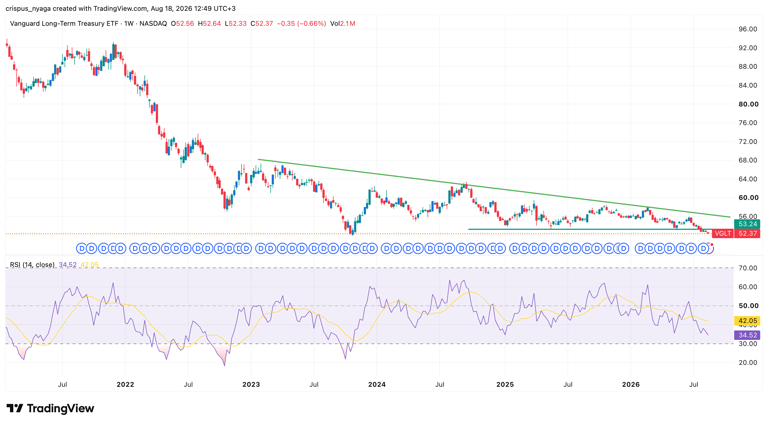Click 92.00 on the price scale
768x425 pixels.
748,48
